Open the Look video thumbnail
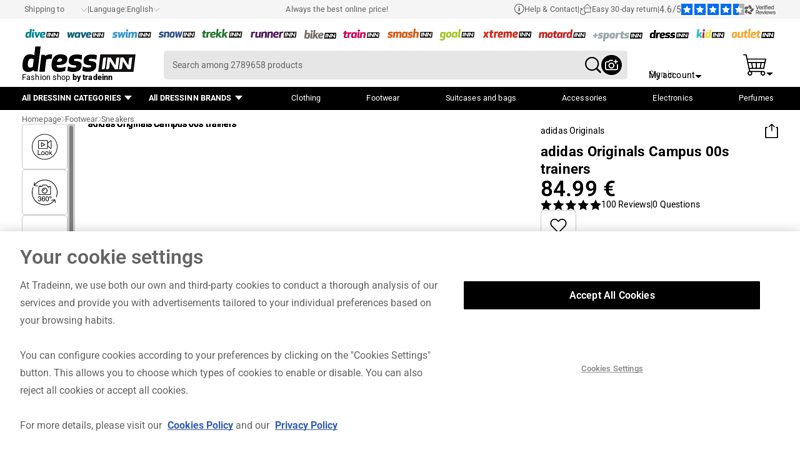The height and width of the screenshot is (450, 800). coord(45,147)
